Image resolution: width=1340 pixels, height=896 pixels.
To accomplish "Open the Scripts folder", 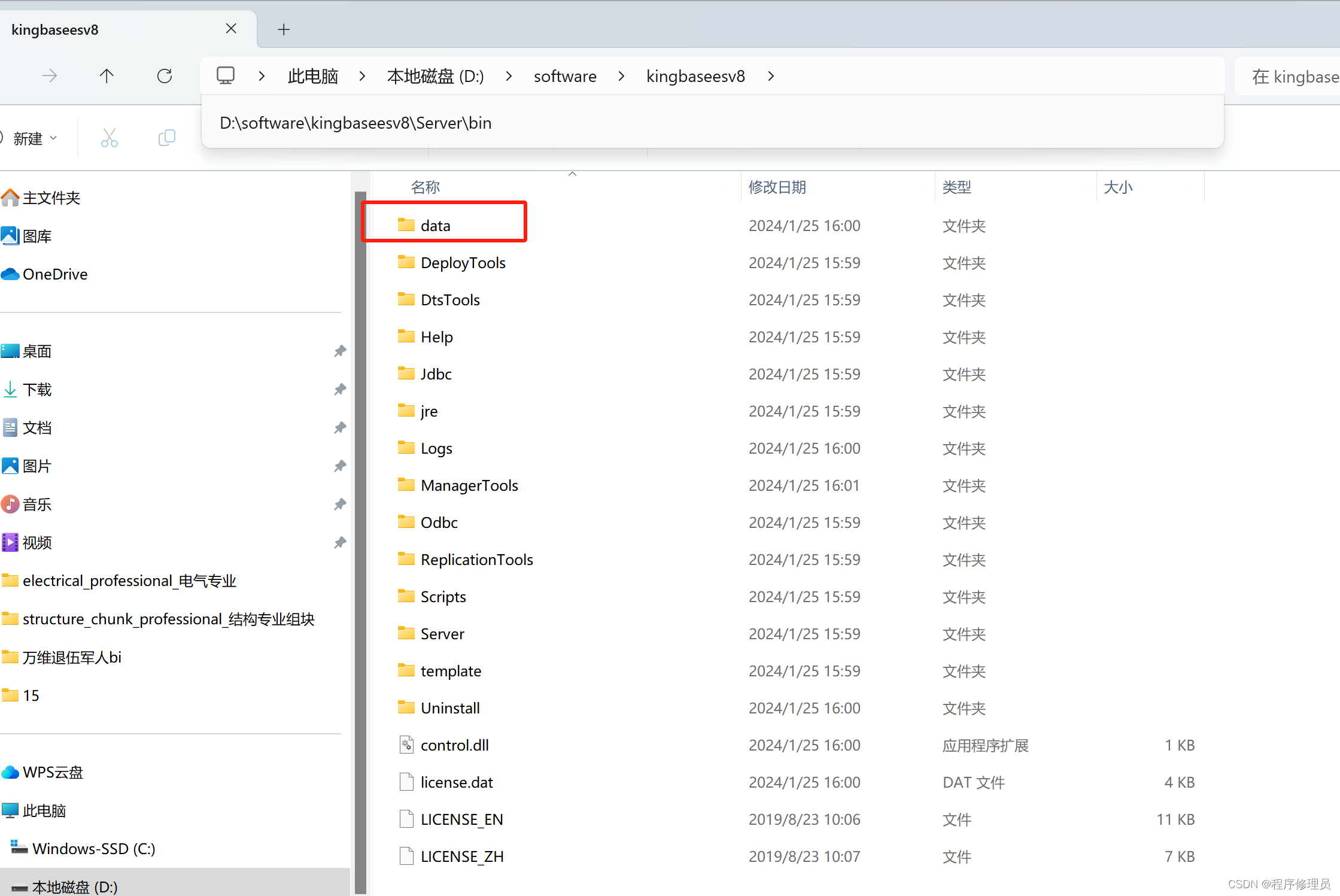I will [x=443, y=596].
